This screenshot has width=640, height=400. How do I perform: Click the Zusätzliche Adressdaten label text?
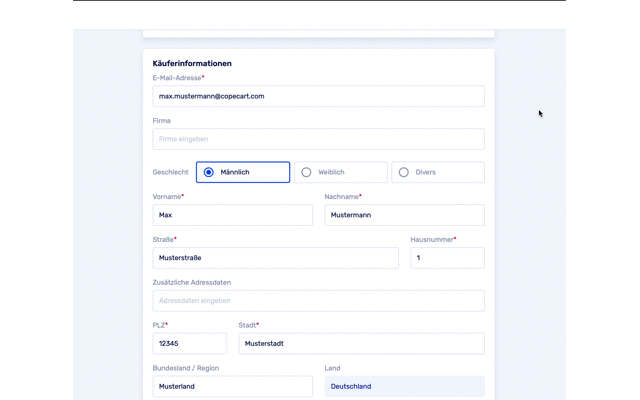pos(191,282)
